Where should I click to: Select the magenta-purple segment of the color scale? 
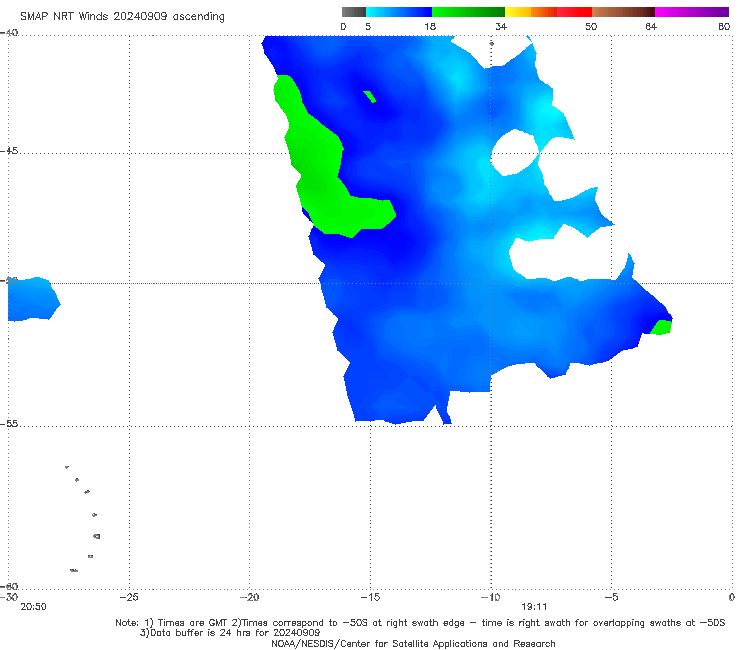coord(692,12)
